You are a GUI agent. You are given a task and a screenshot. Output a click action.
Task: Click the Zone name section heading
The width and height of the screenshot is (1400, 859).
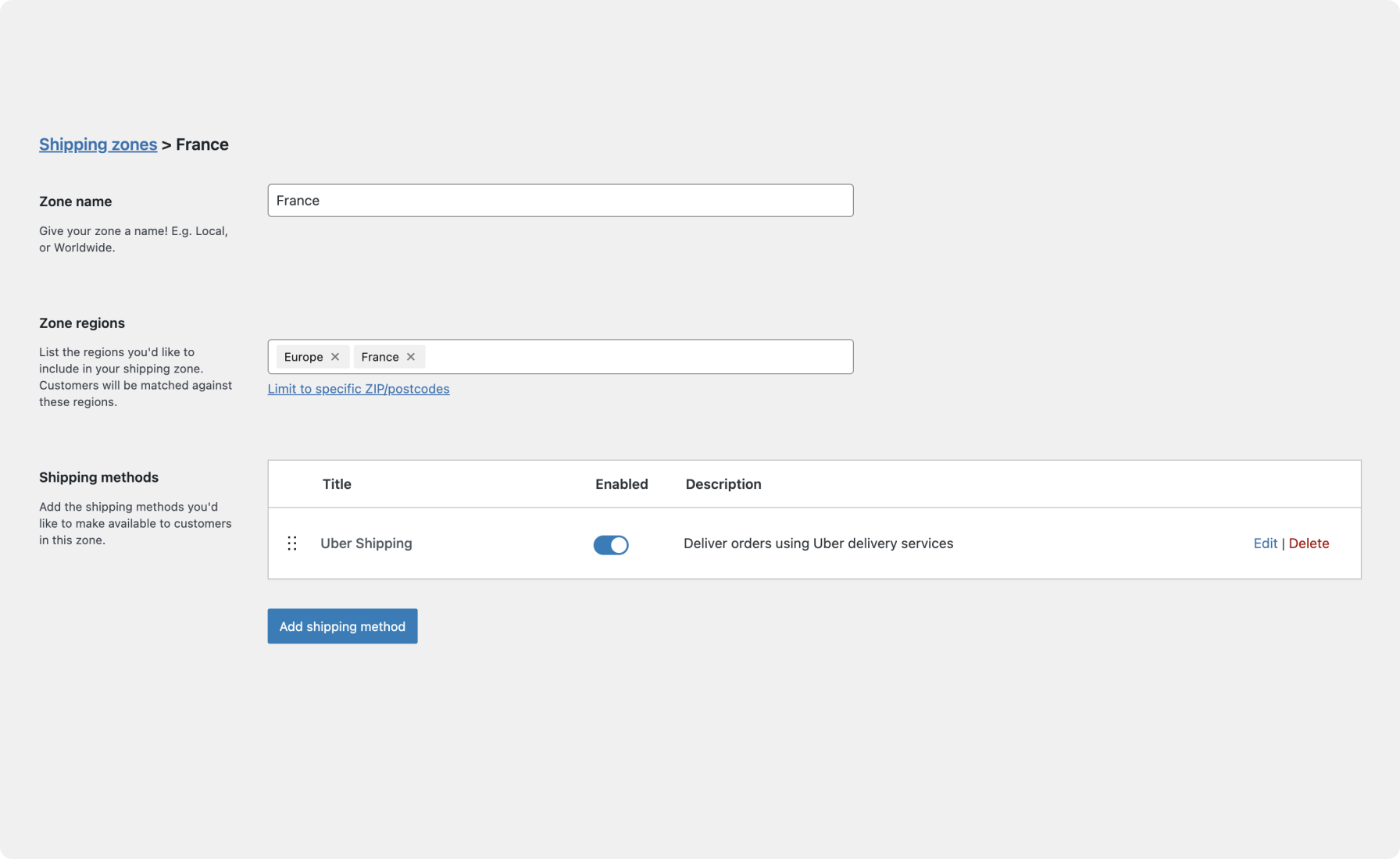pos(75,201)
